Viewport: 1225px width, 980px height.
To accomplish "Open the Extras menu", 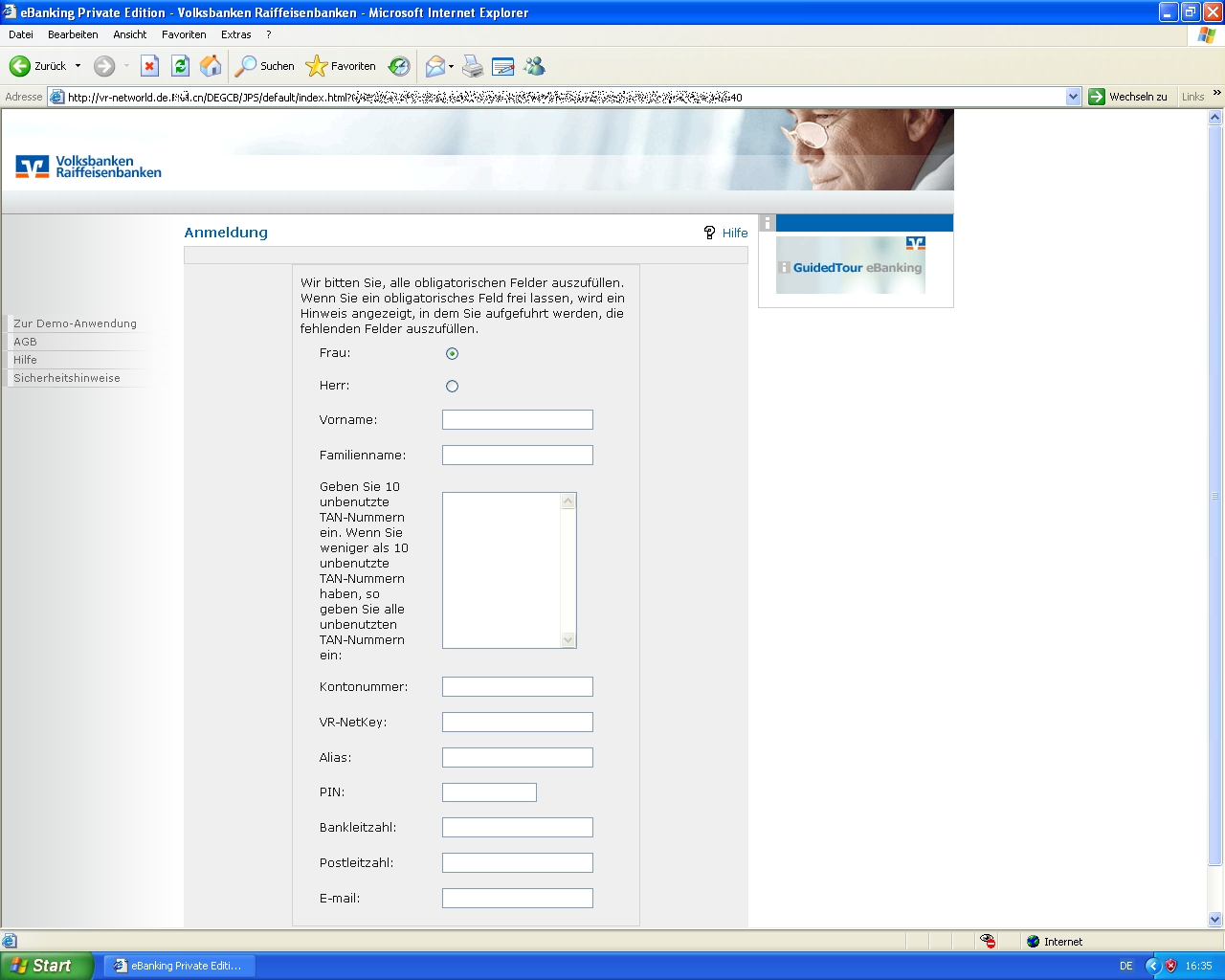I will point(235,34).
